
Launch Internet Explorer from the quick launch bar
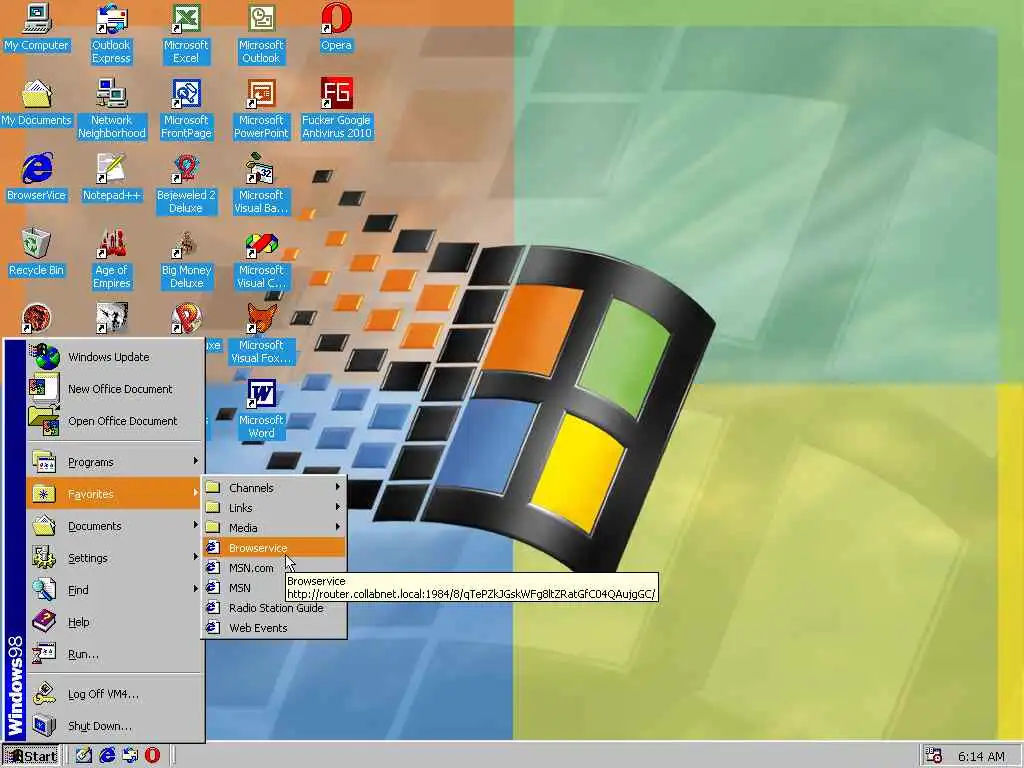click(x=106, y=756)
